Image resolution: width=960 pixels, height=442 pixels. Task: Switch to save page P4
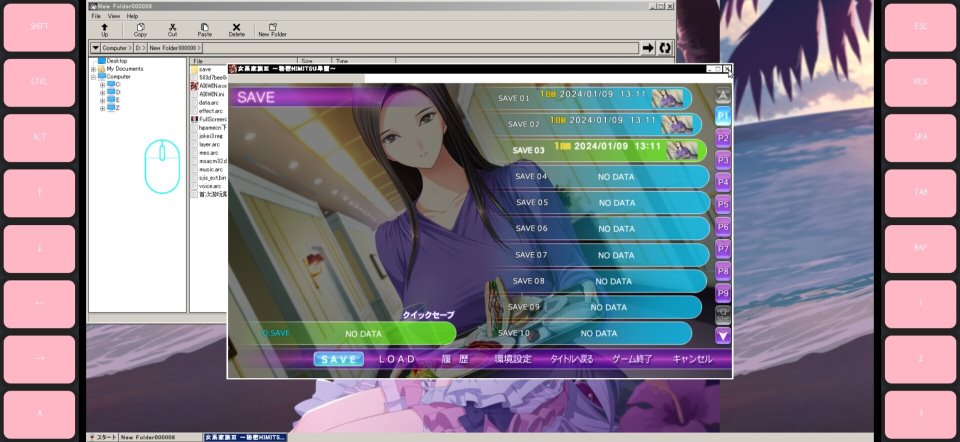[x=723, y=182]
